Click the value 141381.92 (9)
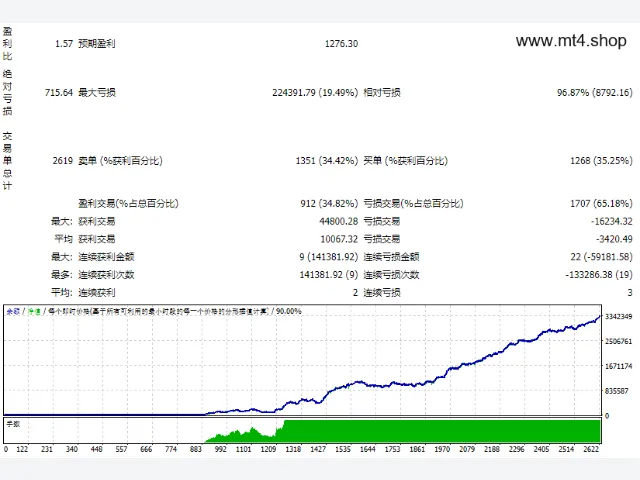Image resolution: width=640 pixels, height=480 pixels. (x=329, y=275)
